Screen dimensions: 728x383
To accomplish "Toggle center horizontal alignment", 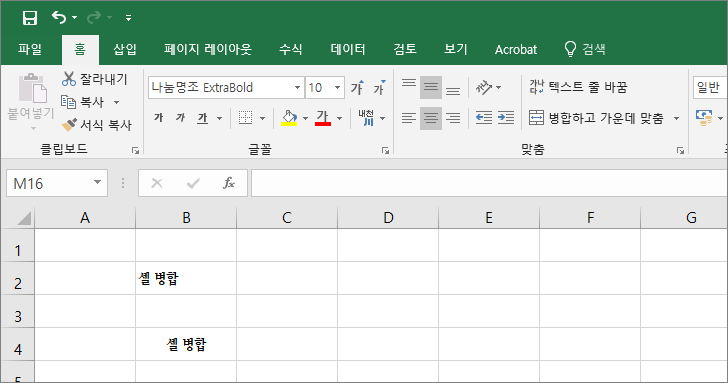I will pyautogui.click(x=431, y=118).
